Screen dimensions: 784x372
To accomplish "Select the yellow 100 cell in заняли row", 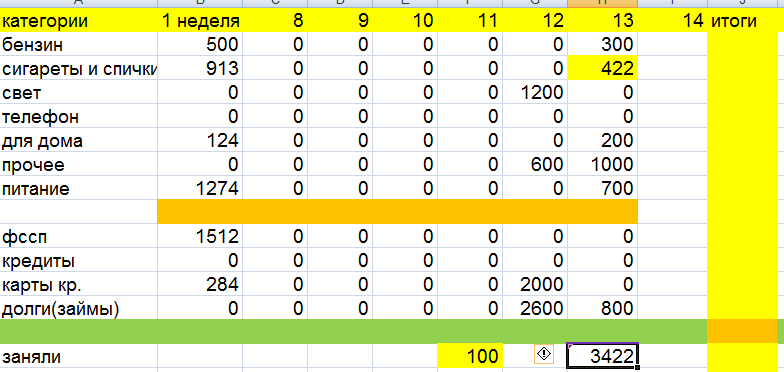I will coord(470,356).
